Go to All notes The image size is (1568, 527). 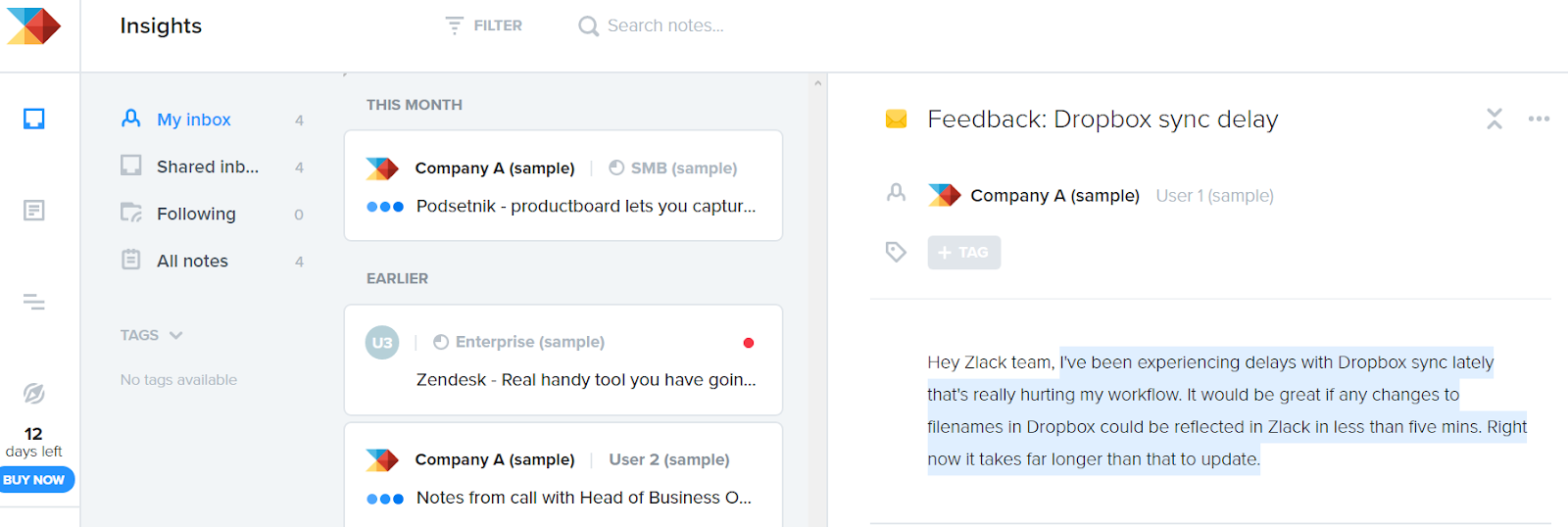point(192,261)
